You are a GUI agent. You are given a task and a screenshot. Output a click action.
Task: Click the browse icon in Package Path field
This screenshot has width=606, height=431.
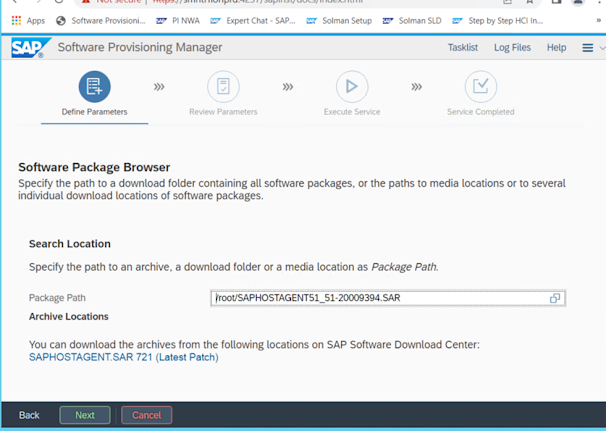click(x=555, y=298)
